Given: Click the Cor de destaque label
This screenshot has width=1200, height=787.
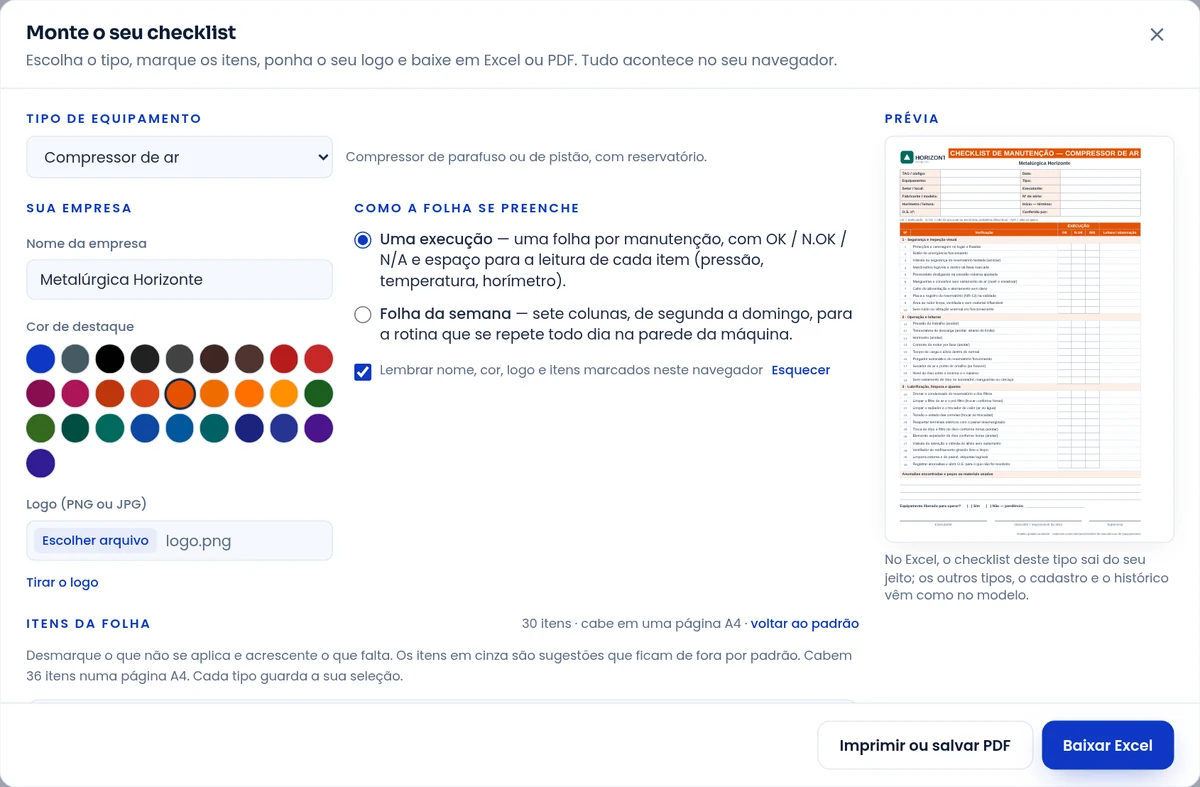Looking at the screenshot, I should pos(80,327).
